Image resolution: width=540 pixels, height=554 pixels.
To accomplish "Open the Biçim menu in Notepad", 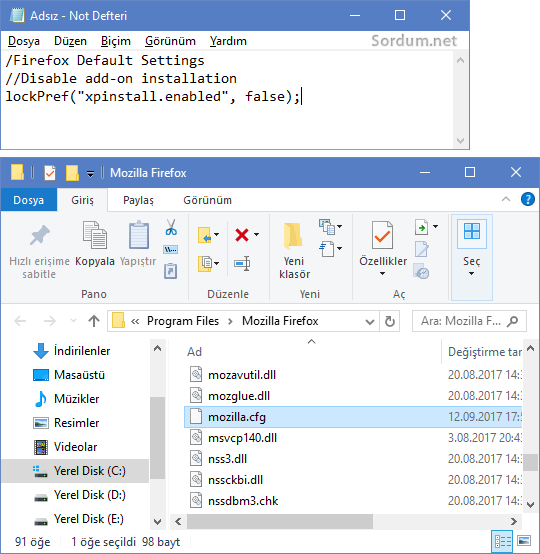I will pyautogui.click(x=116, y=41).
